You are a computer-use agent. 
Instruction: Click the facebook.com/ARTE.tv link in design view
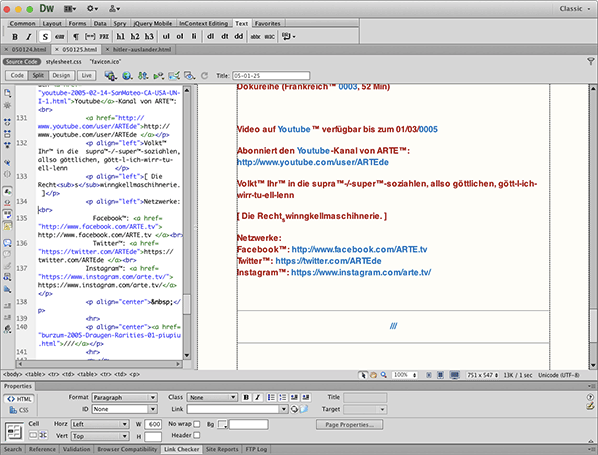pyautogui.click(x=359, y=249)
